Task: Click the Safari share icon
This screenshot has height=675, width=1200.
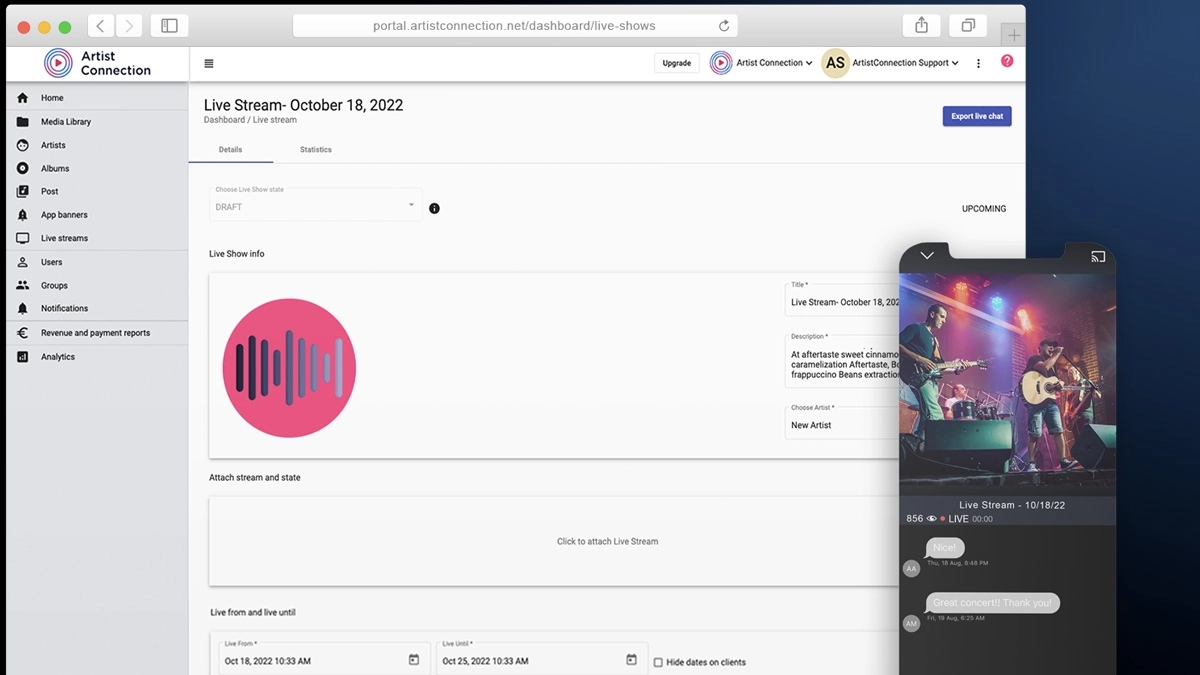Action: coord(922,26)
